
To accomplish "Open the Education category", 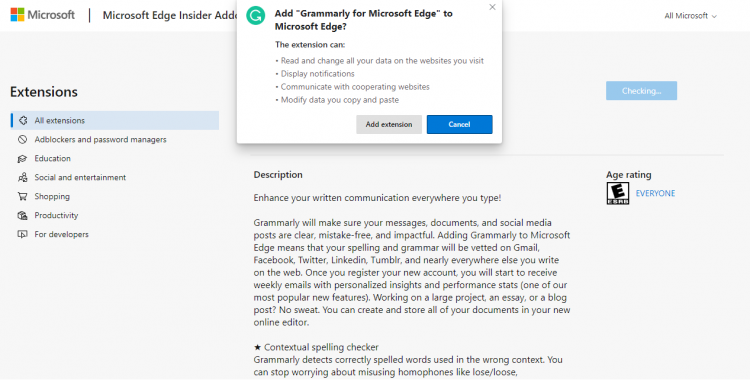I will (x=53, y=158).
